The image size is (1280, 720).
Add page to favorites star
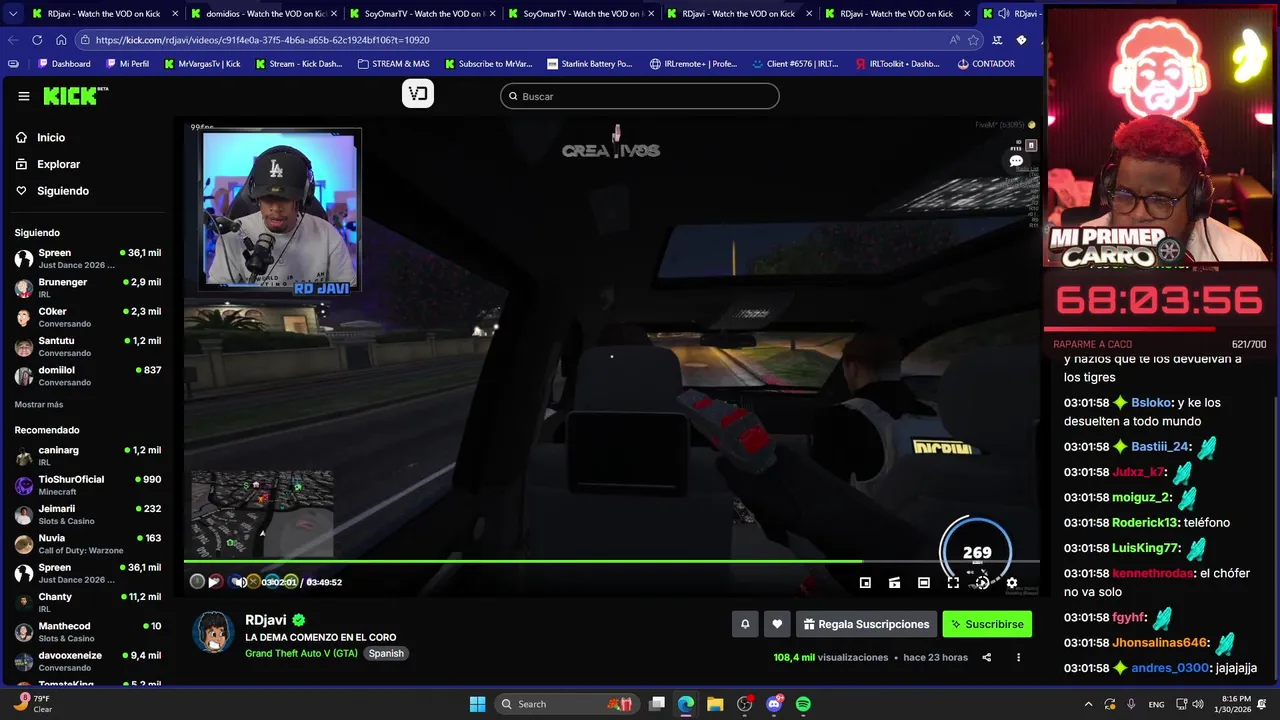click(x=973, y=40)
